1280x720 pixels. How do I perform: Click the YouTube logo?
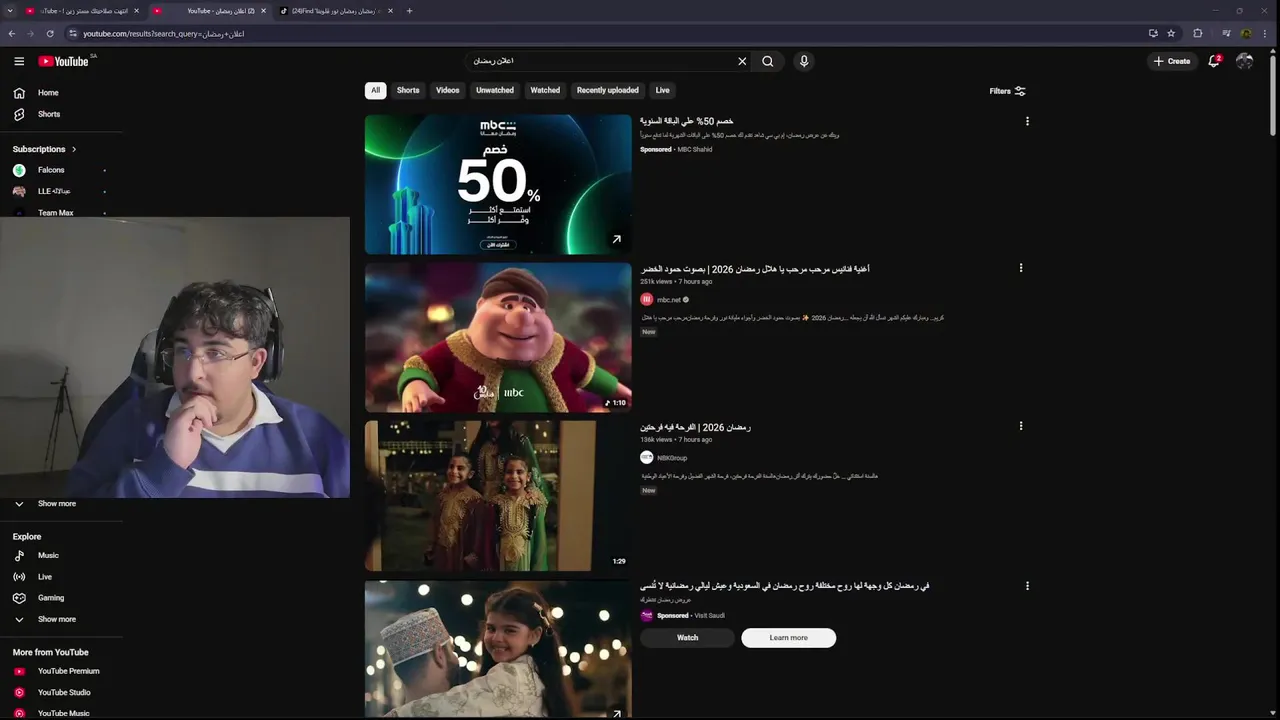(63, 61)
